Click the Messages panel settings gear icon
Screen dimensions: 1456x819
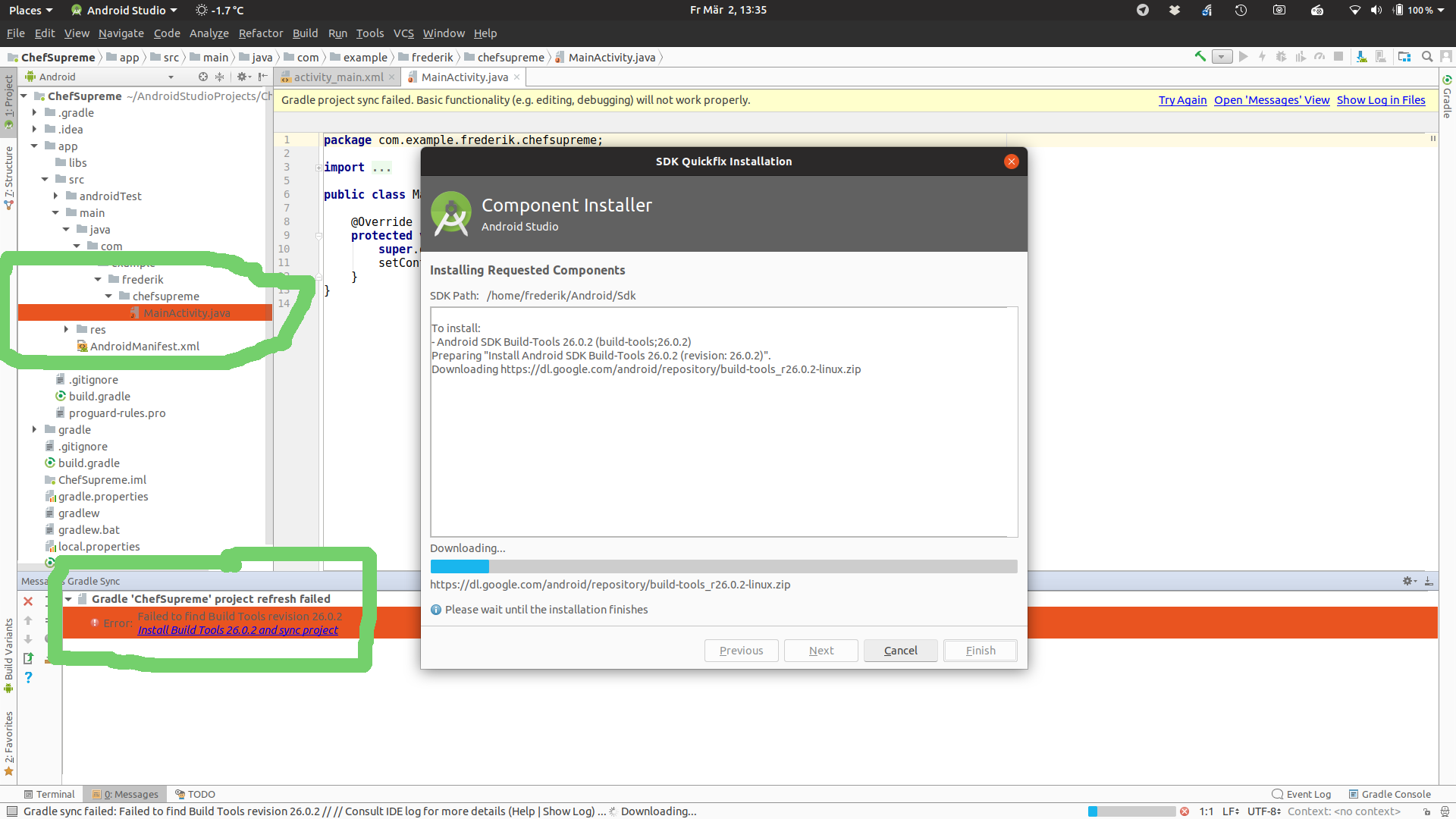coord(1408,581)
